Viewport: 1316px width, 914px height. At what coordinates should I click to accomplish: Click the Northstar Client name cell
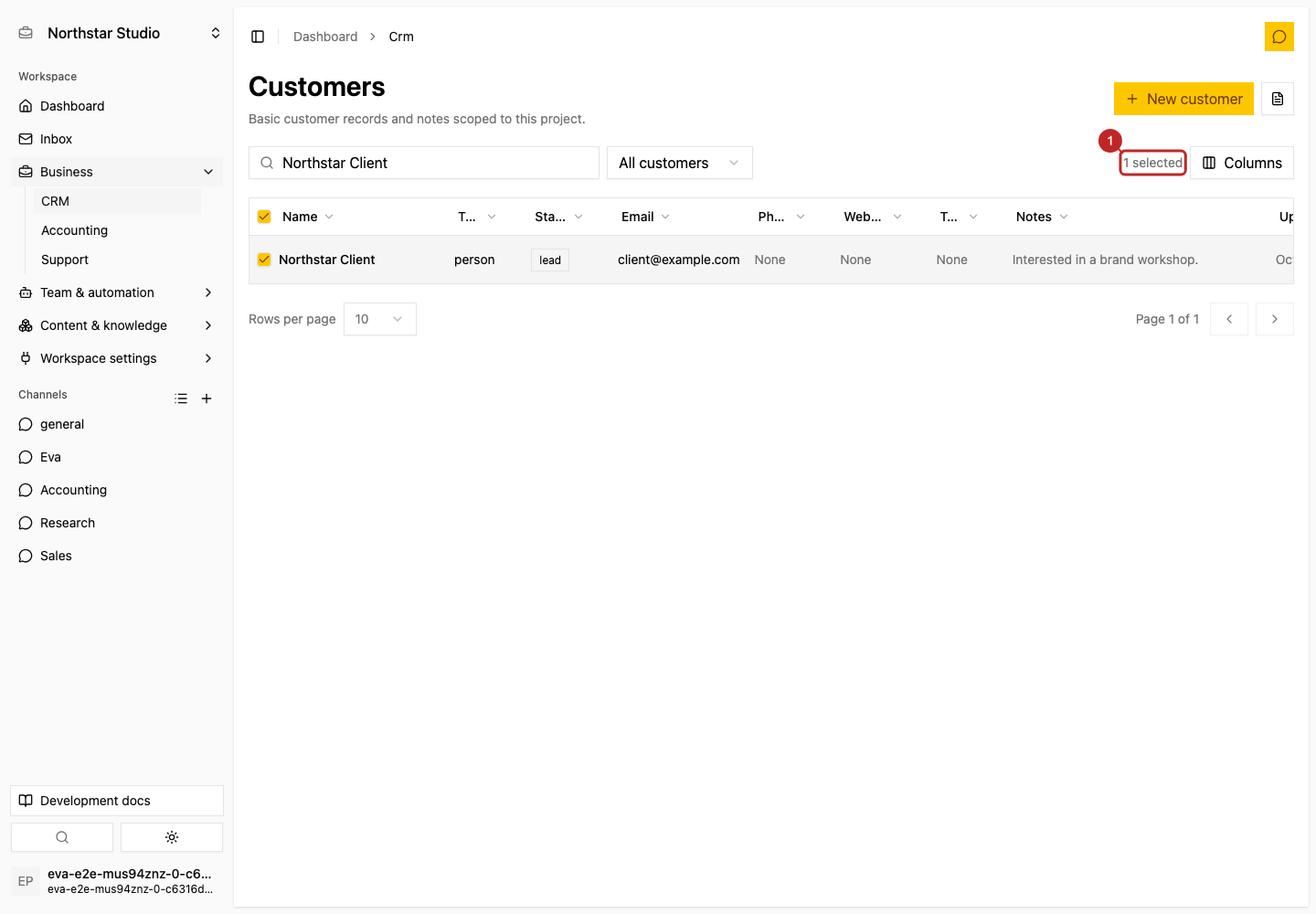pyautogui.click(x=327, y=260)
